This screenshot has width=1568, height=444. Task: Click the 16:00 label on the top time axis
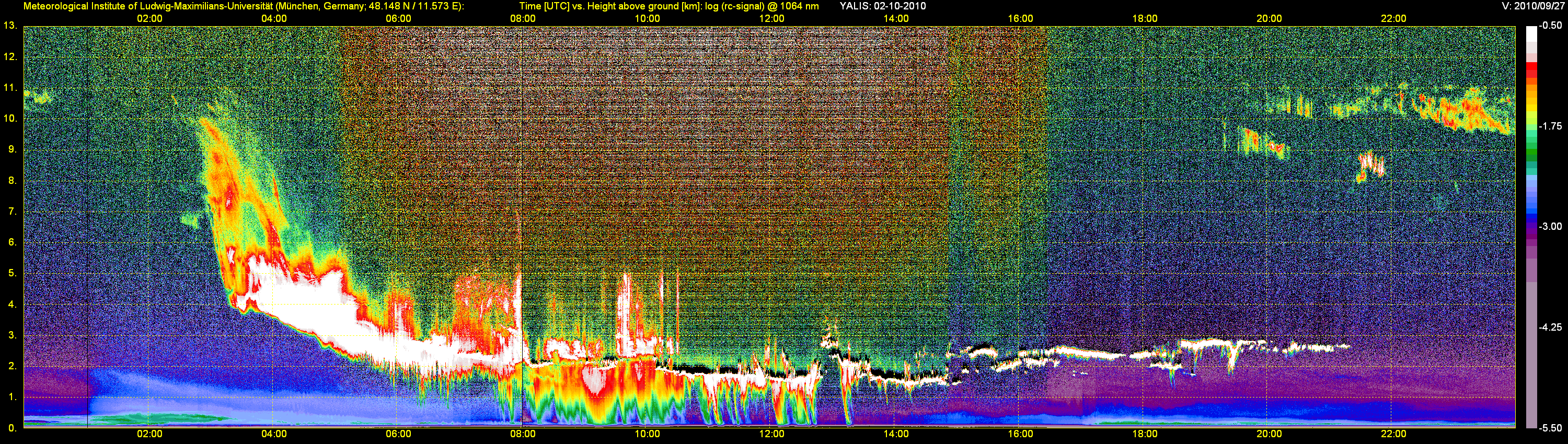coord(1020,19)
